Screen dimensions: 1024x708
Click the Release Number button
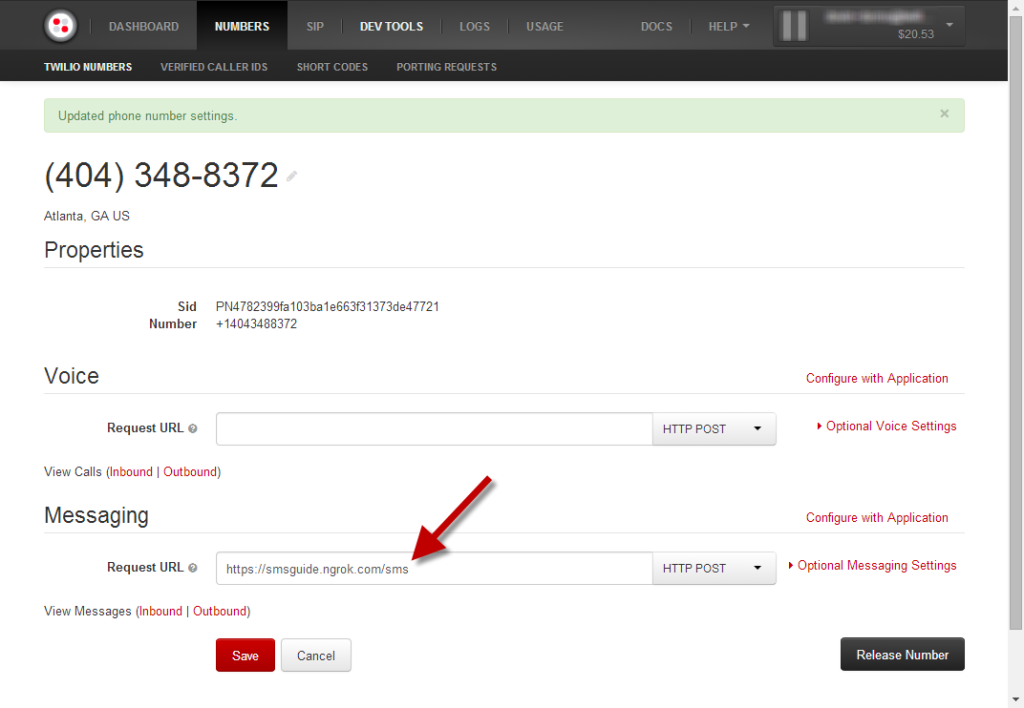pos(902,654)
